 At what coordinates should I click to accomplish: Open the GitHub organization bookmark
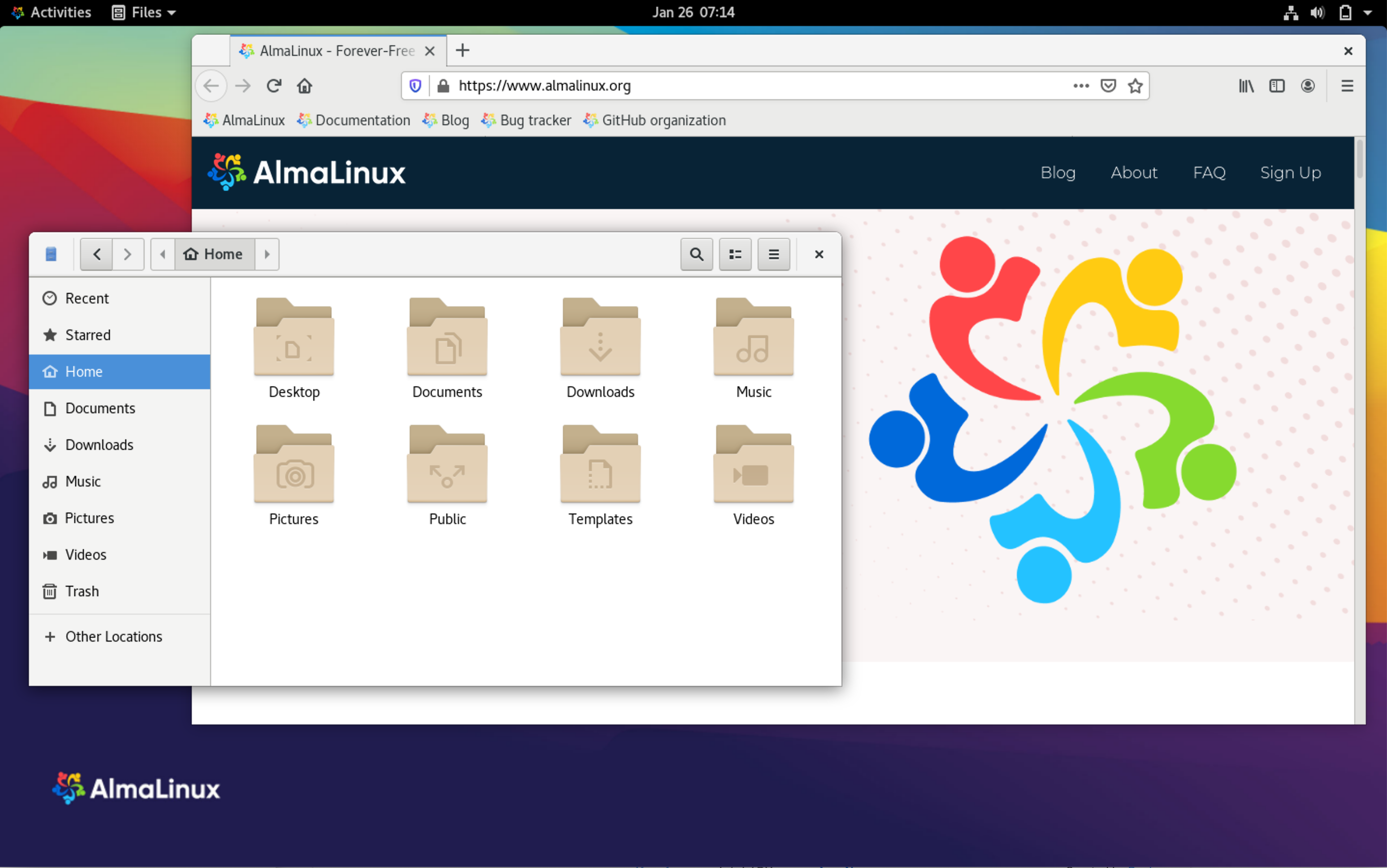[654, 120]
